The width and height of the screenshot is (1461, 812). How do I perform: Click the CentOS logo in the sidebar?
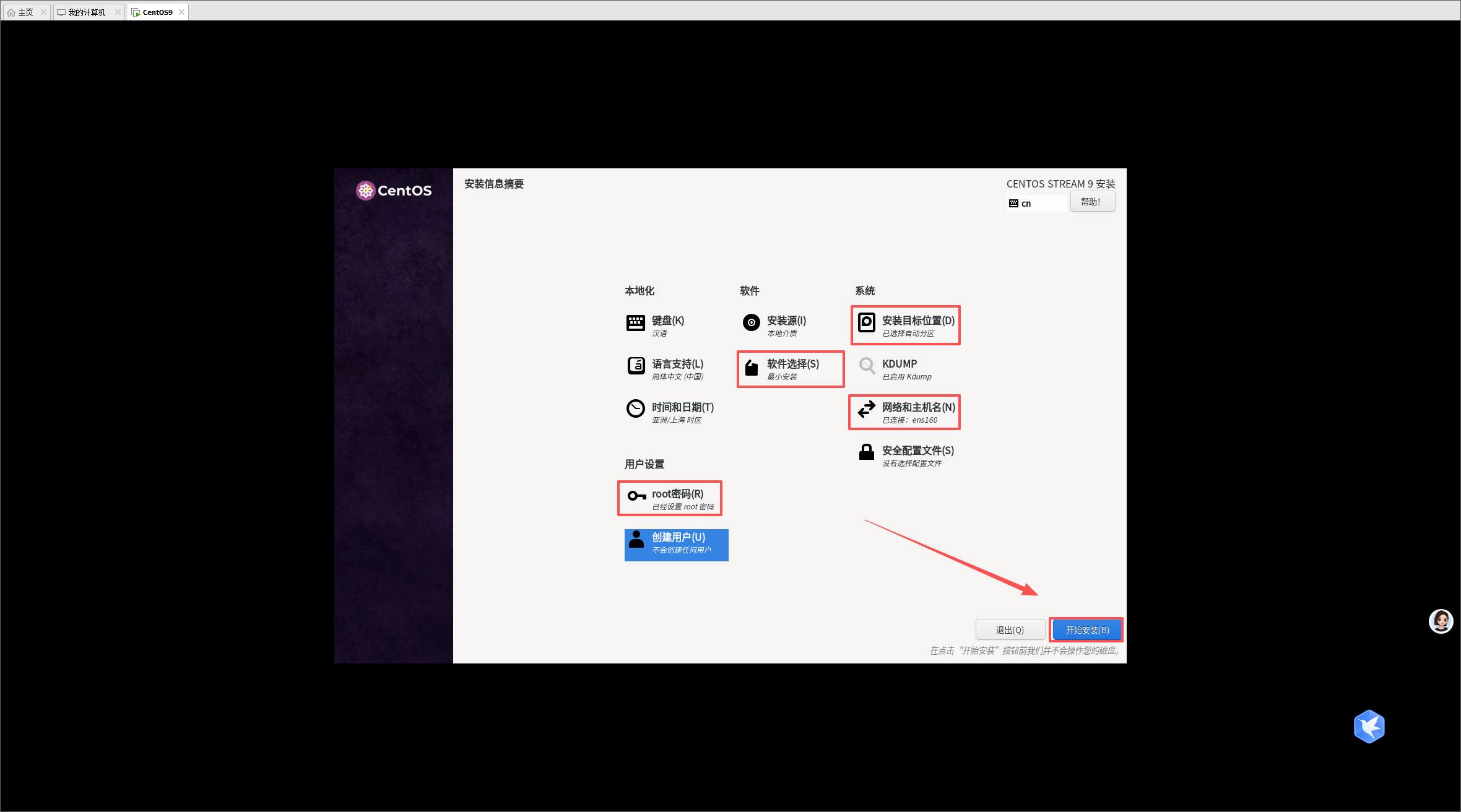(394, 191)
